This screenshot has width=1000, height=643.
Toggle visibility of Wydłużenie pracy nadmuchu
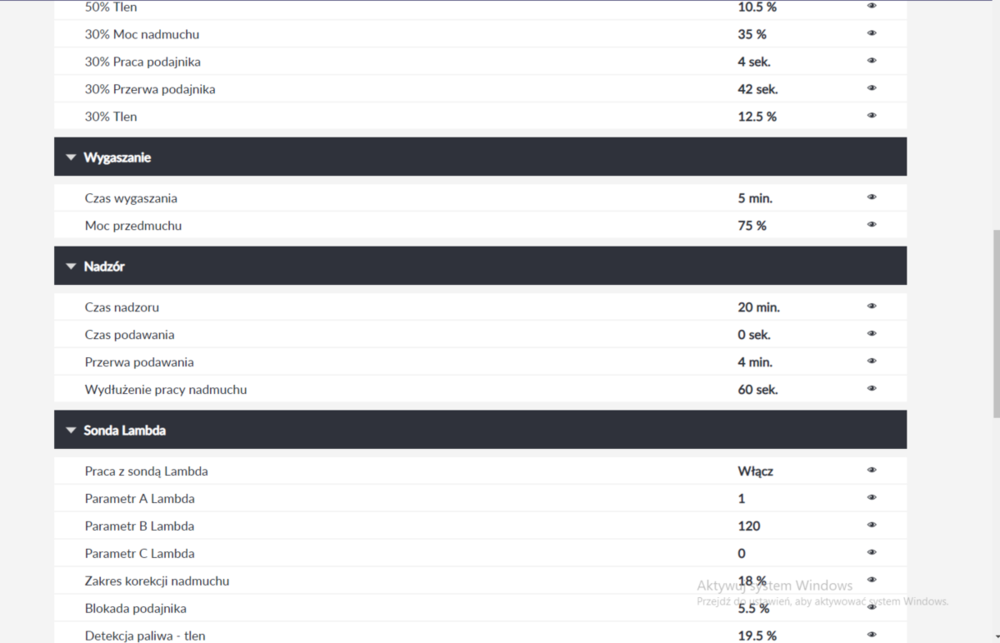click(x=872, y=388)
